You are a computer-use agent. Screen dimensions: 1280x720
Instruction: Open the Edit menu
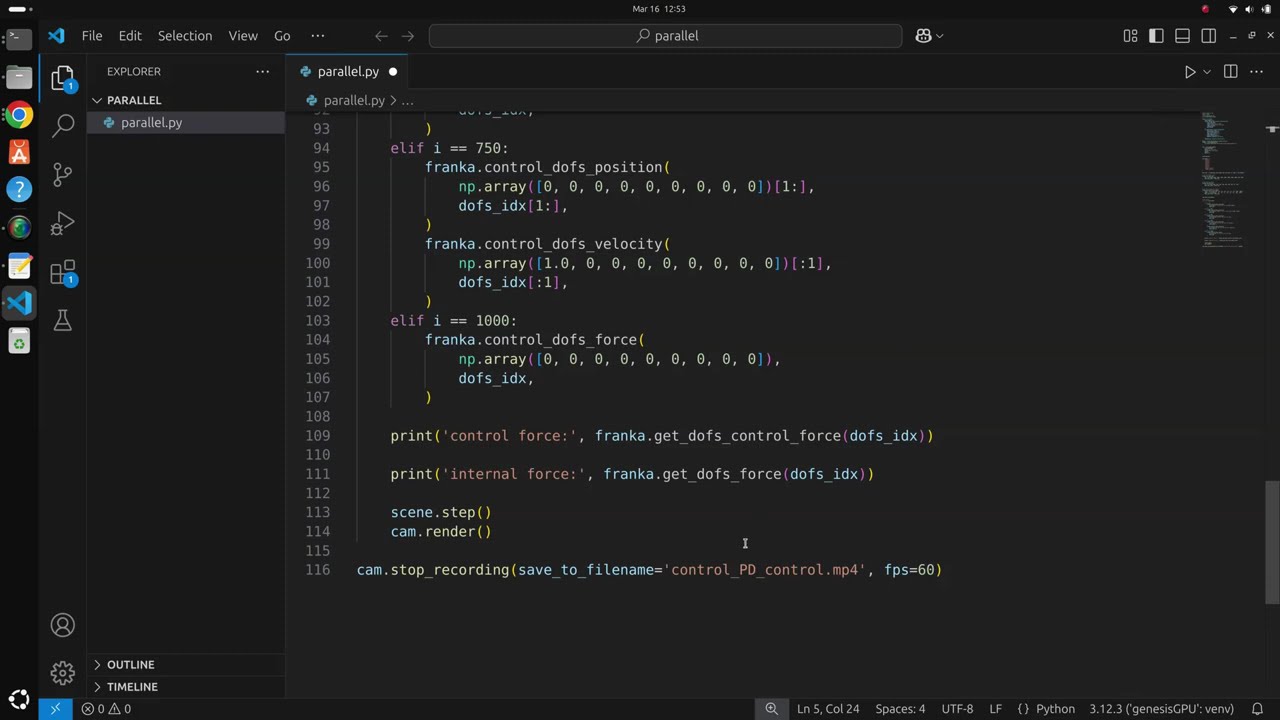[130, 36]
